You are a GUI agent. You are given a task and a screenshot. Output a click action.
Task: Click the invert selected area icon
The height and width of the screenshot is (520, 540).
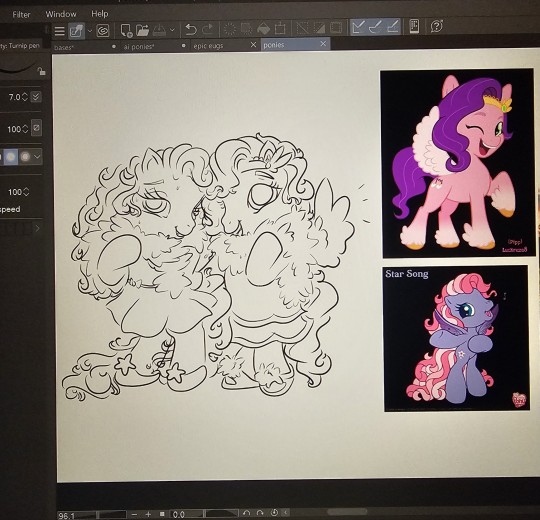click(x=319, y=27)
